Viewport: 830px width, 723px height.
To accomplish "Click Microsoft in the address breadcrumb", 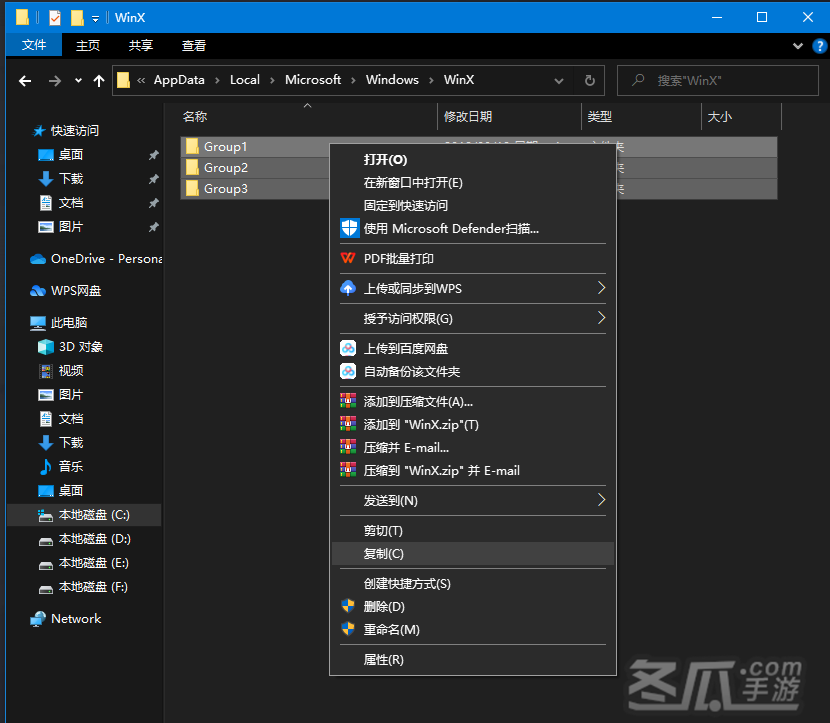I will 313,80.
